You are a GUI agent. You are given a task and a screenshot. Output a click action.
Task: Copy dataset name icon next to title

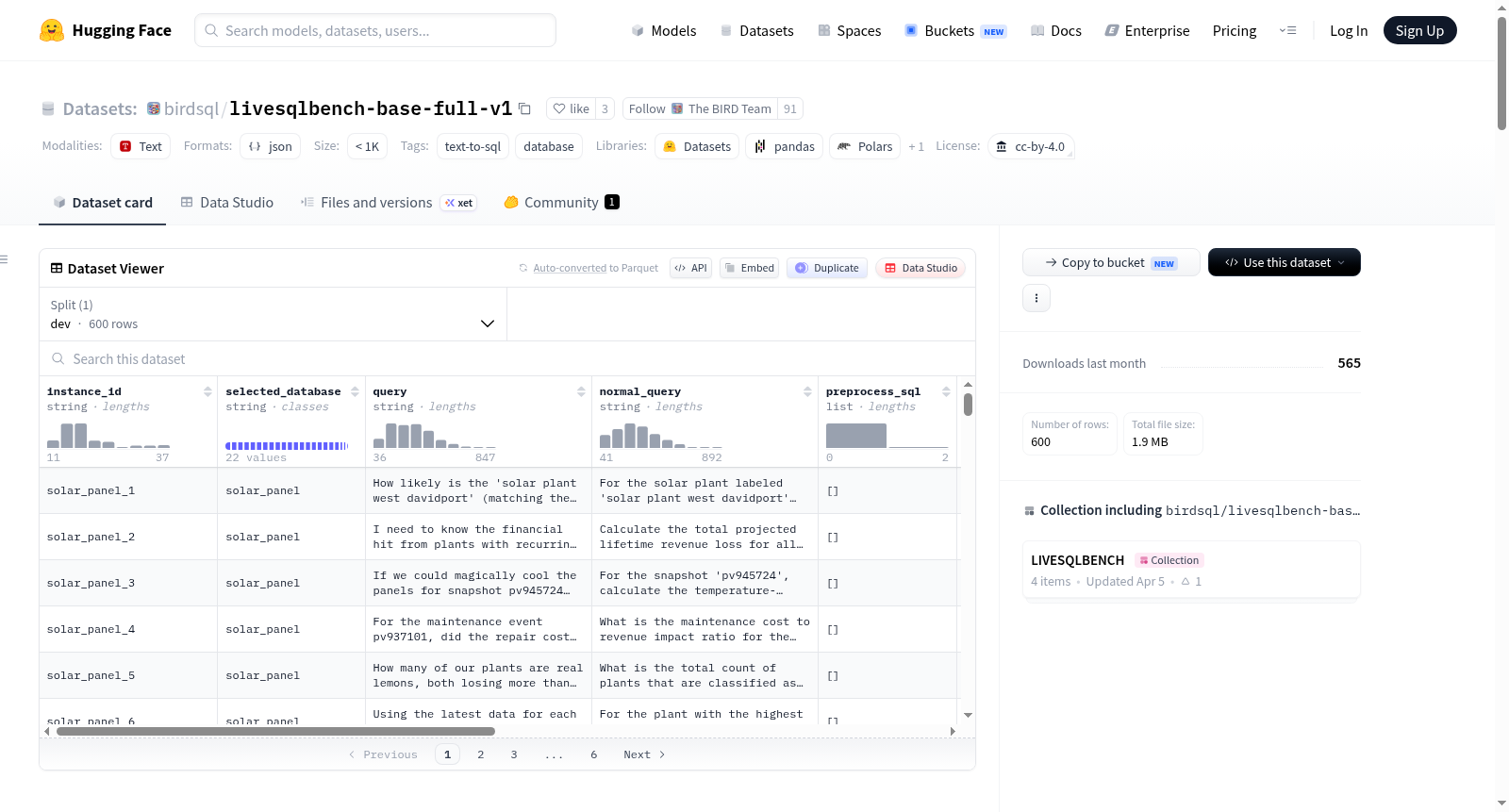525,108
